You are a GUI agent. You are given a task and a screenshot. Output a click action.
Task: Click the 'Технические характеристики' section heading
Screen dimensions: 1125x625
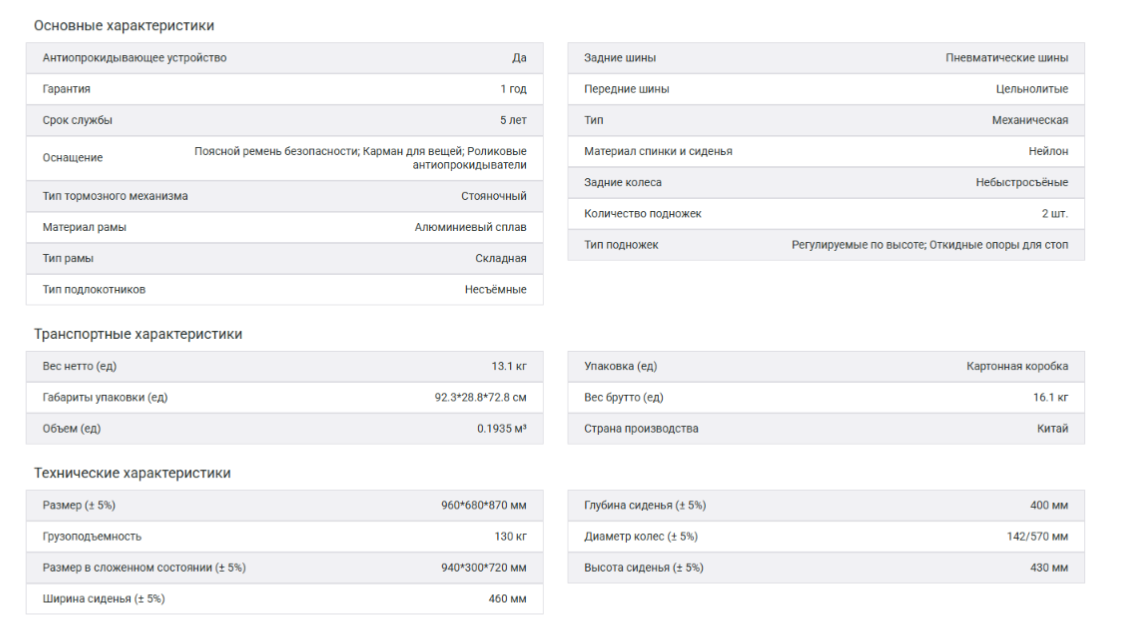click(x=132, y=473)
